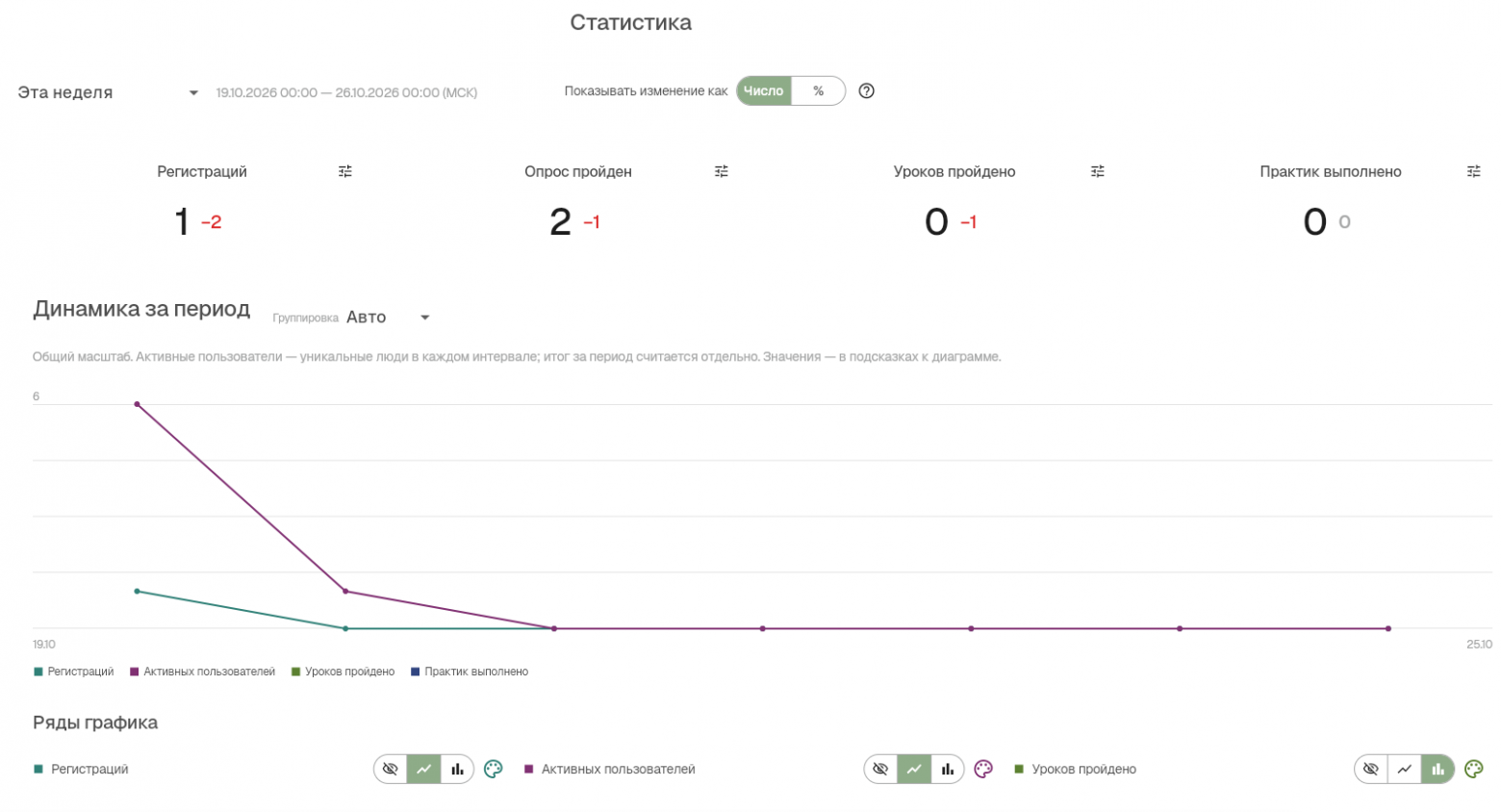The width and height of the screenshot is (1501, 812).
Task: Click the first Активных пользователей data point
Action: (138, 405)
